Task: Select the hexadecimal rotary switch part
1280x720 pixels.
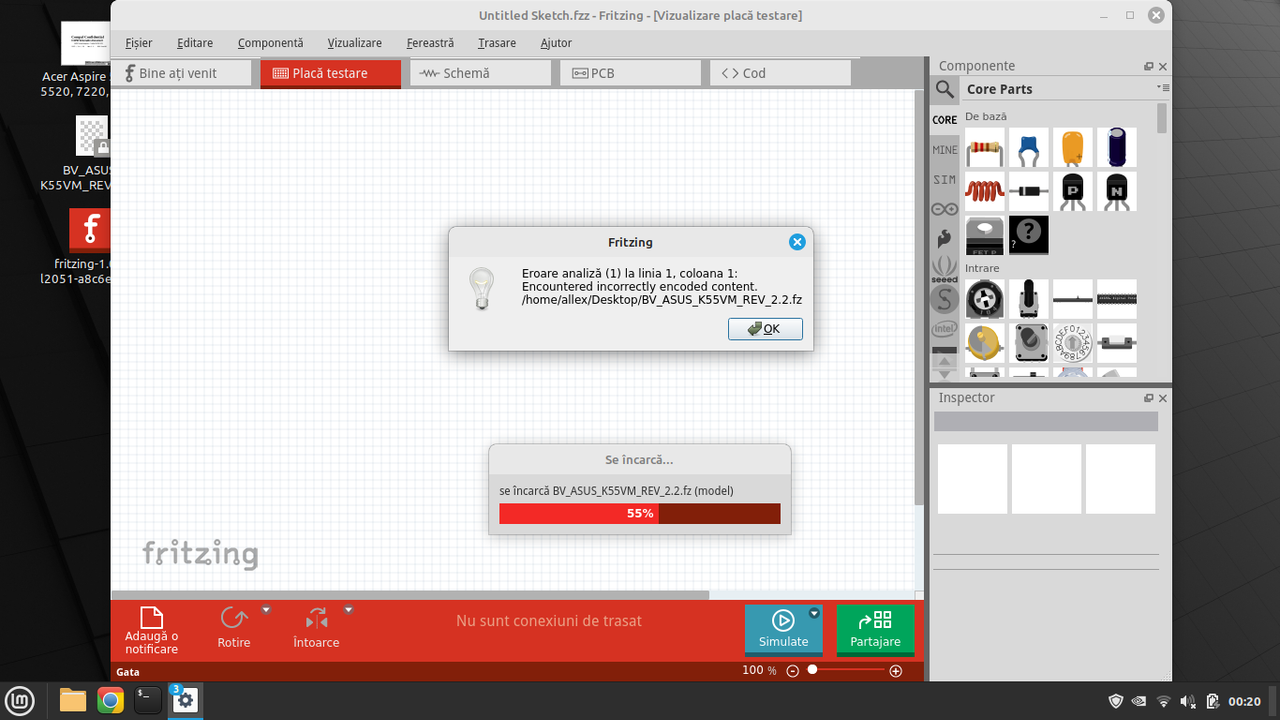Action: click(1073, 343)
